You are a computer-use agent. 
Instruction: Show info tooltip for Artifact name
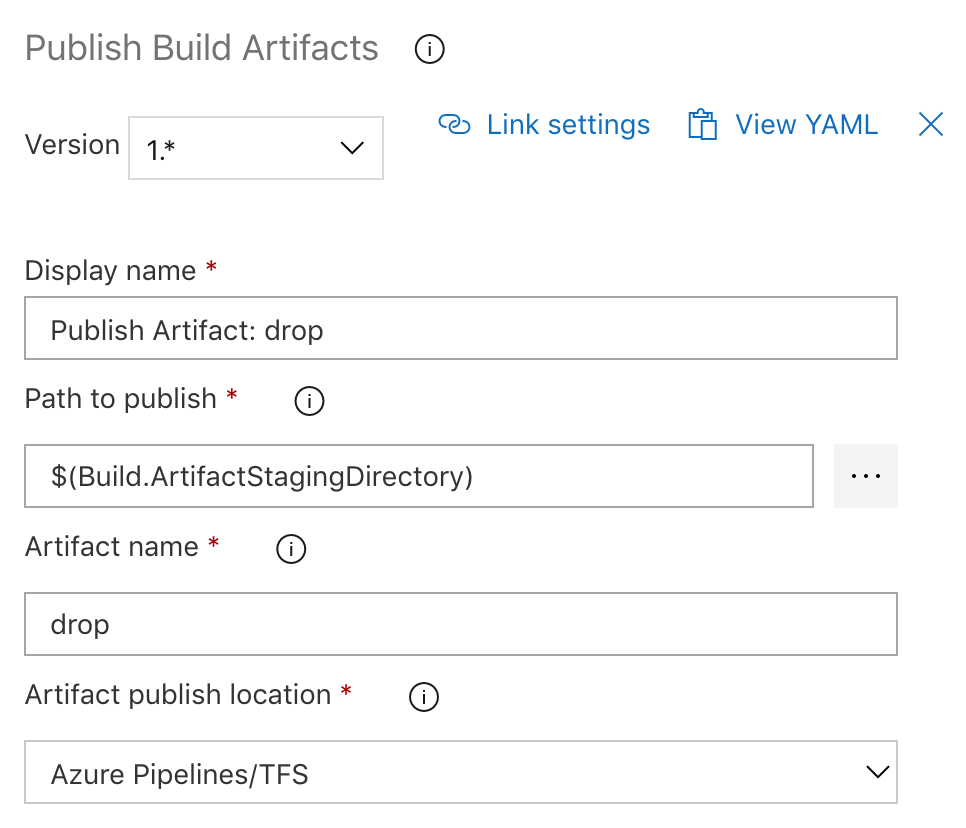pyautogui.click(x=290, y=549)
